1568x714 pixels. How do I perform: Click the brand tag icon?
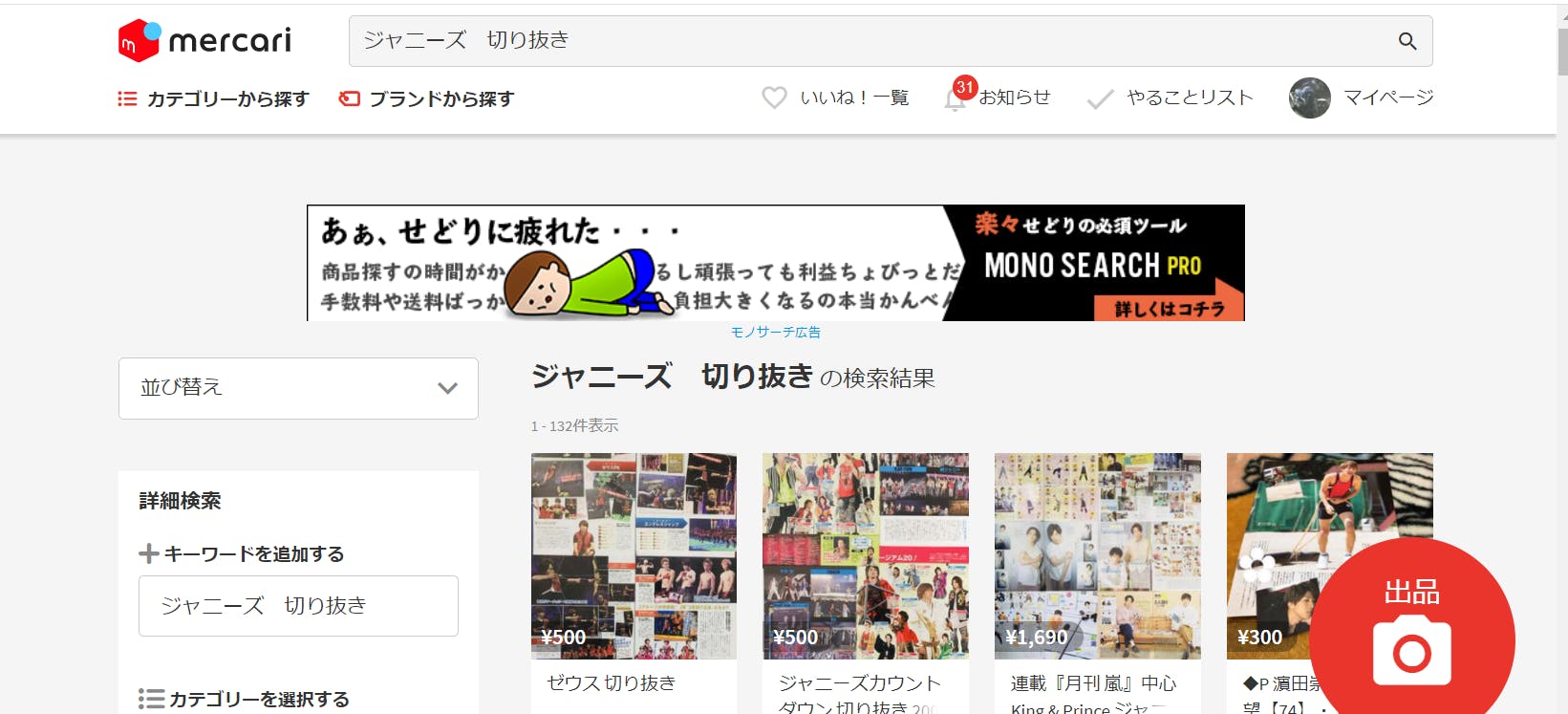350,98
